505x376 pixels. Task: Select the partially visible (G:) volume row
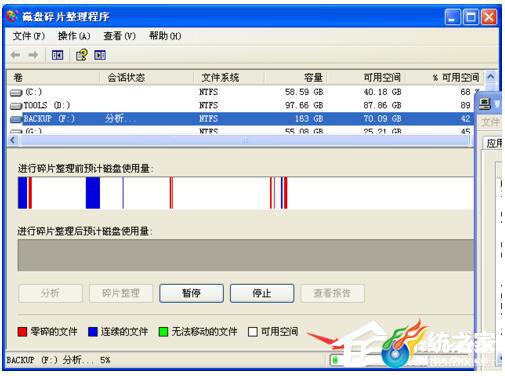click(x=240, y=131)
